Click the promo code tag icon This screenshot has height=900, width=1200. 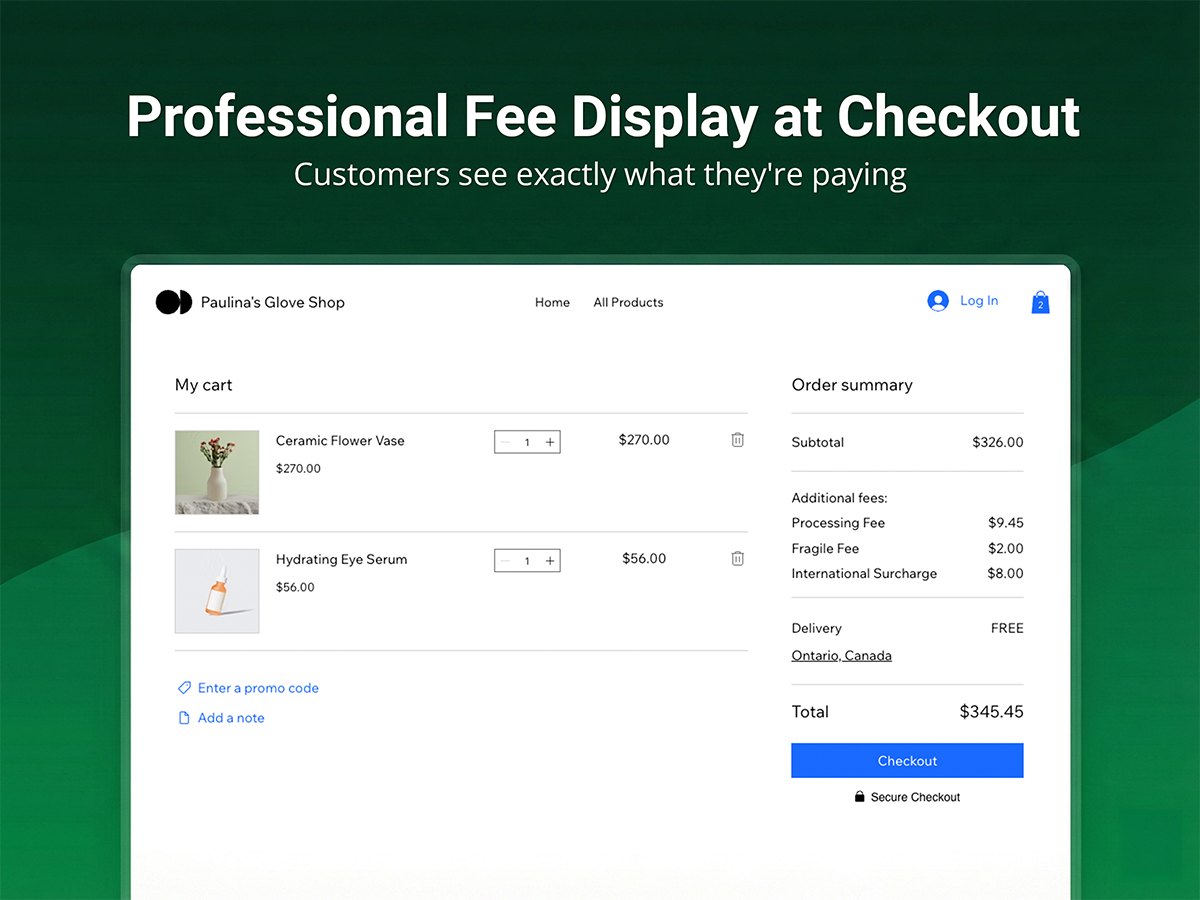click(x=184, y=688)
